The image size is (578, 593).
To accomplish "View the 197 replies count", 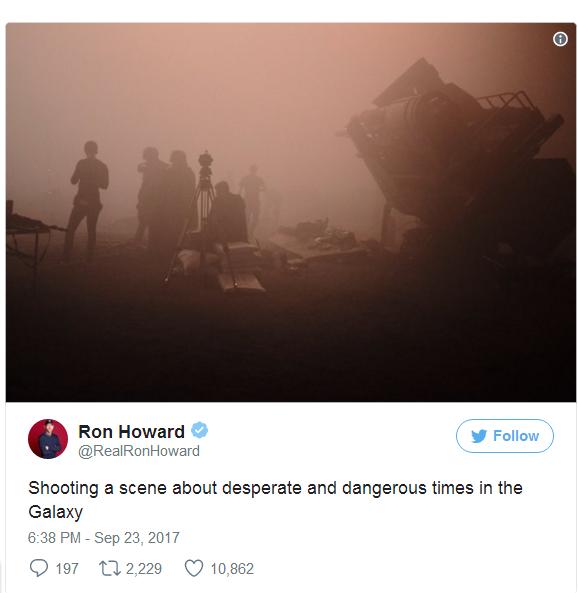I will click(x=67, y=568).
